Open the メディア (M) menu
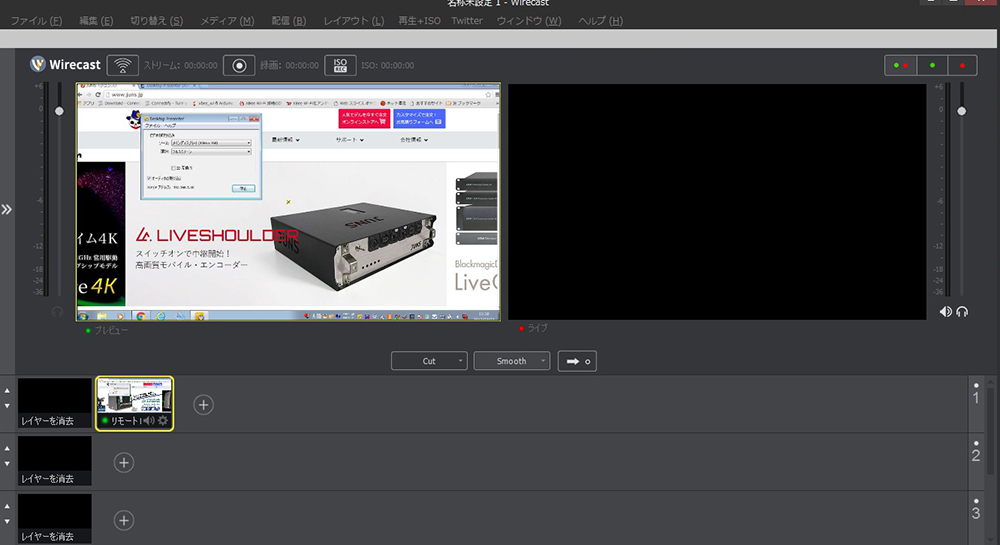 coord(228,20)
